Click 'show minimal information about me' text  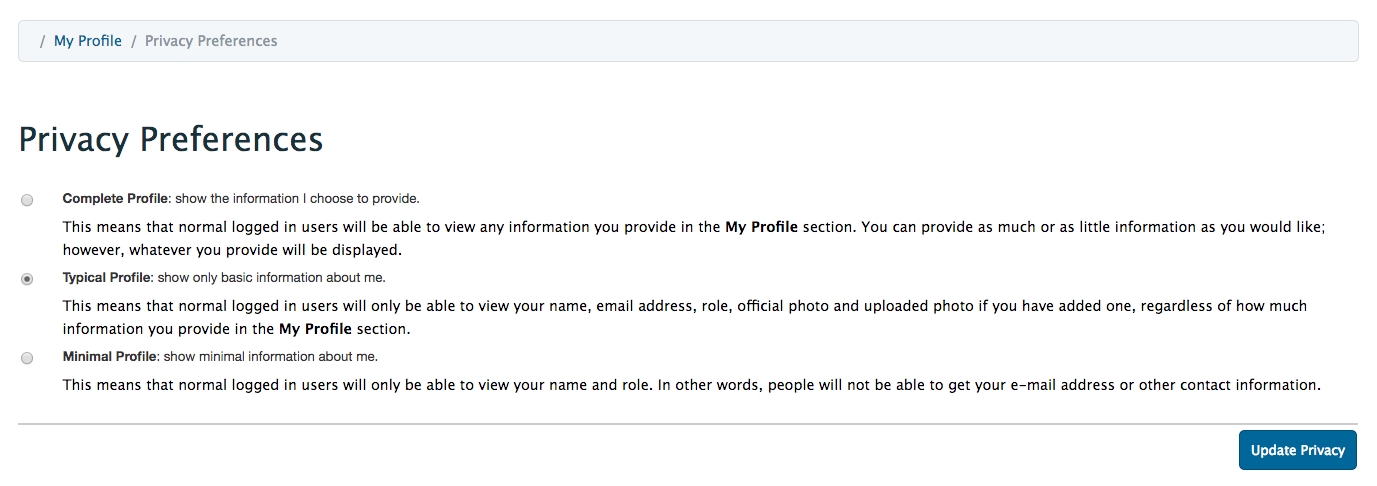click(x=270, y=356)
